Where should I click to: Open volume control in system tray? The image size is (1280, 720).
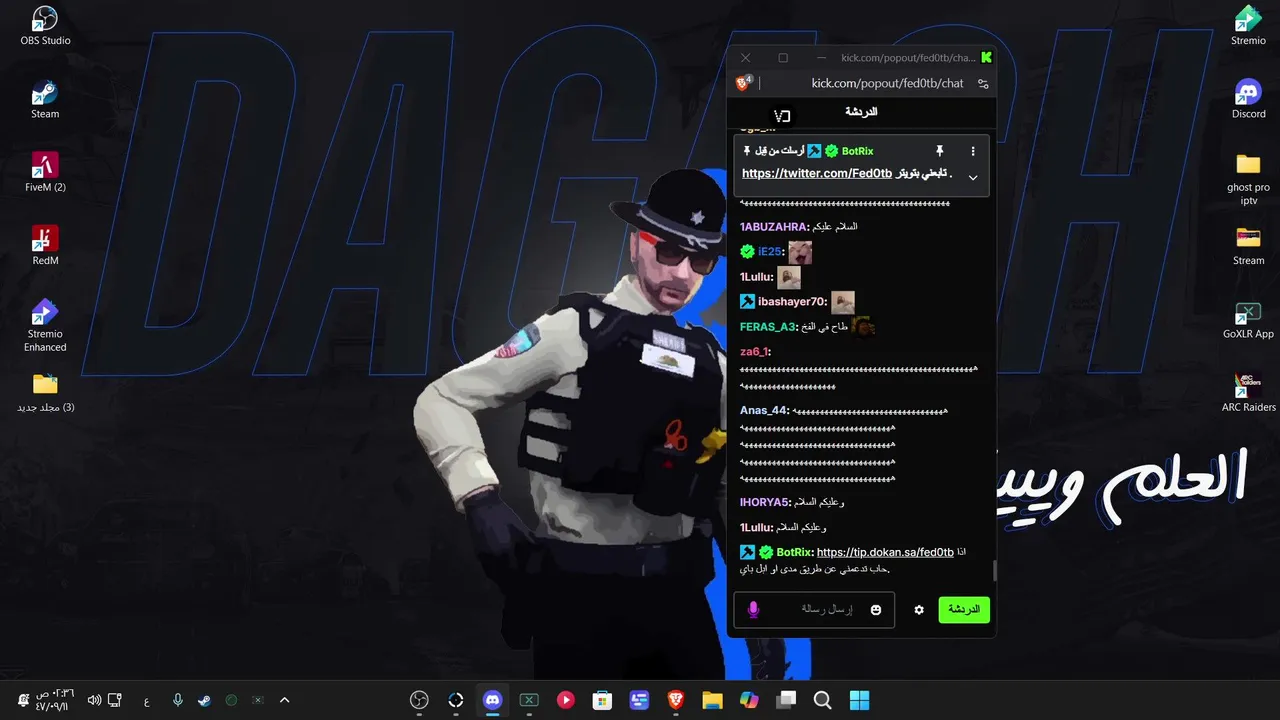coord(94,700)
